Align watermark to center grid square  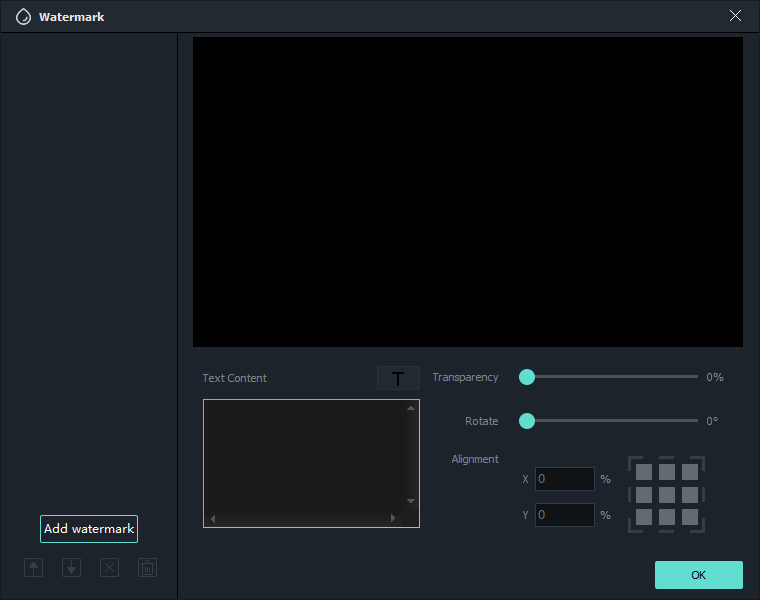[667, 495]
